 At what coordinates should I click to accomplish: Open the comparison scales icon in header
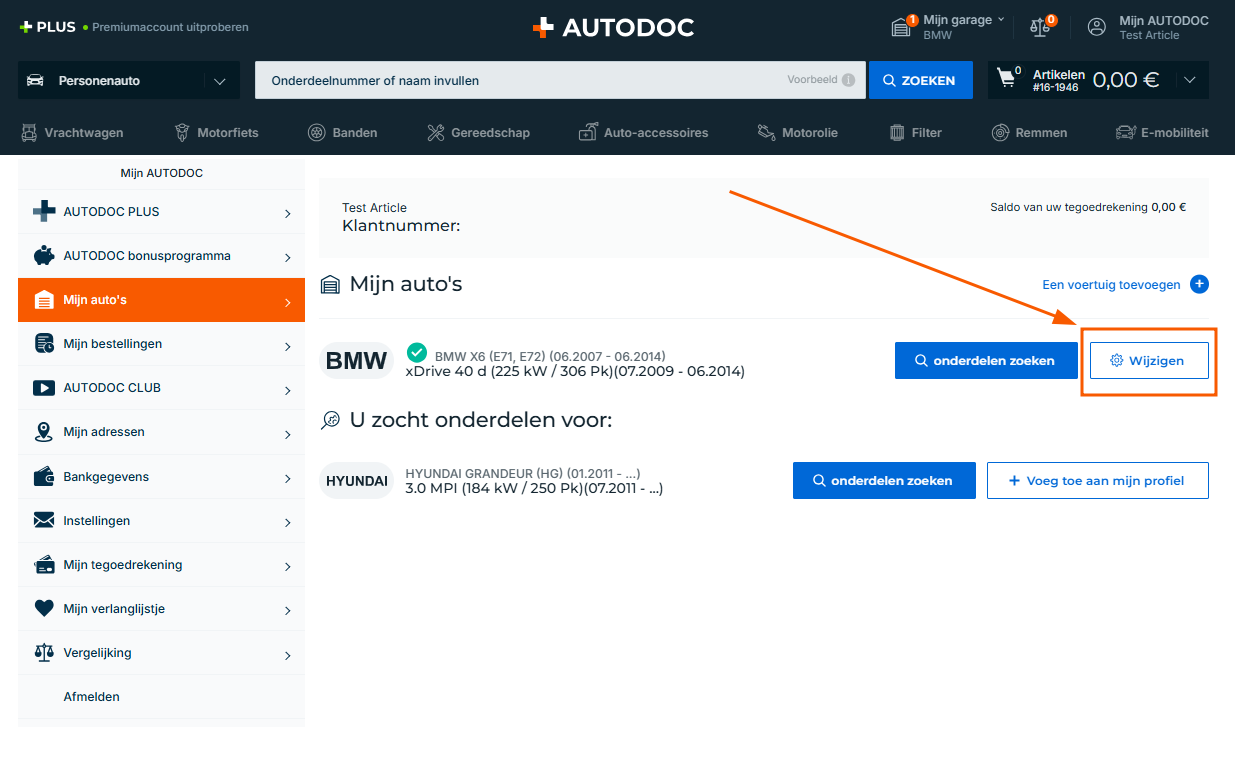[x=1041, y=27]
